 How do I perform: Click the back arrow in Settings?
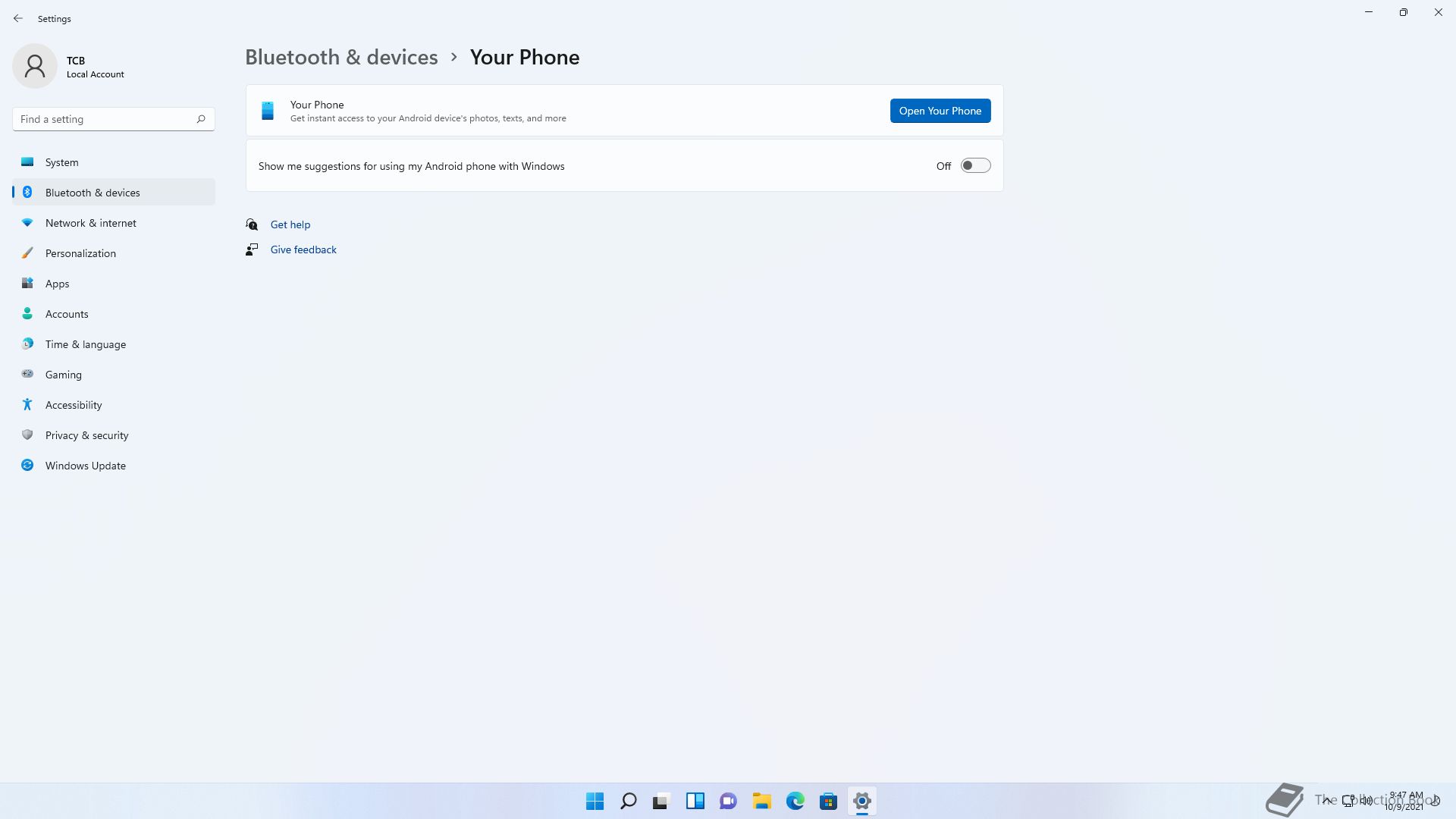tap(18, 18)
